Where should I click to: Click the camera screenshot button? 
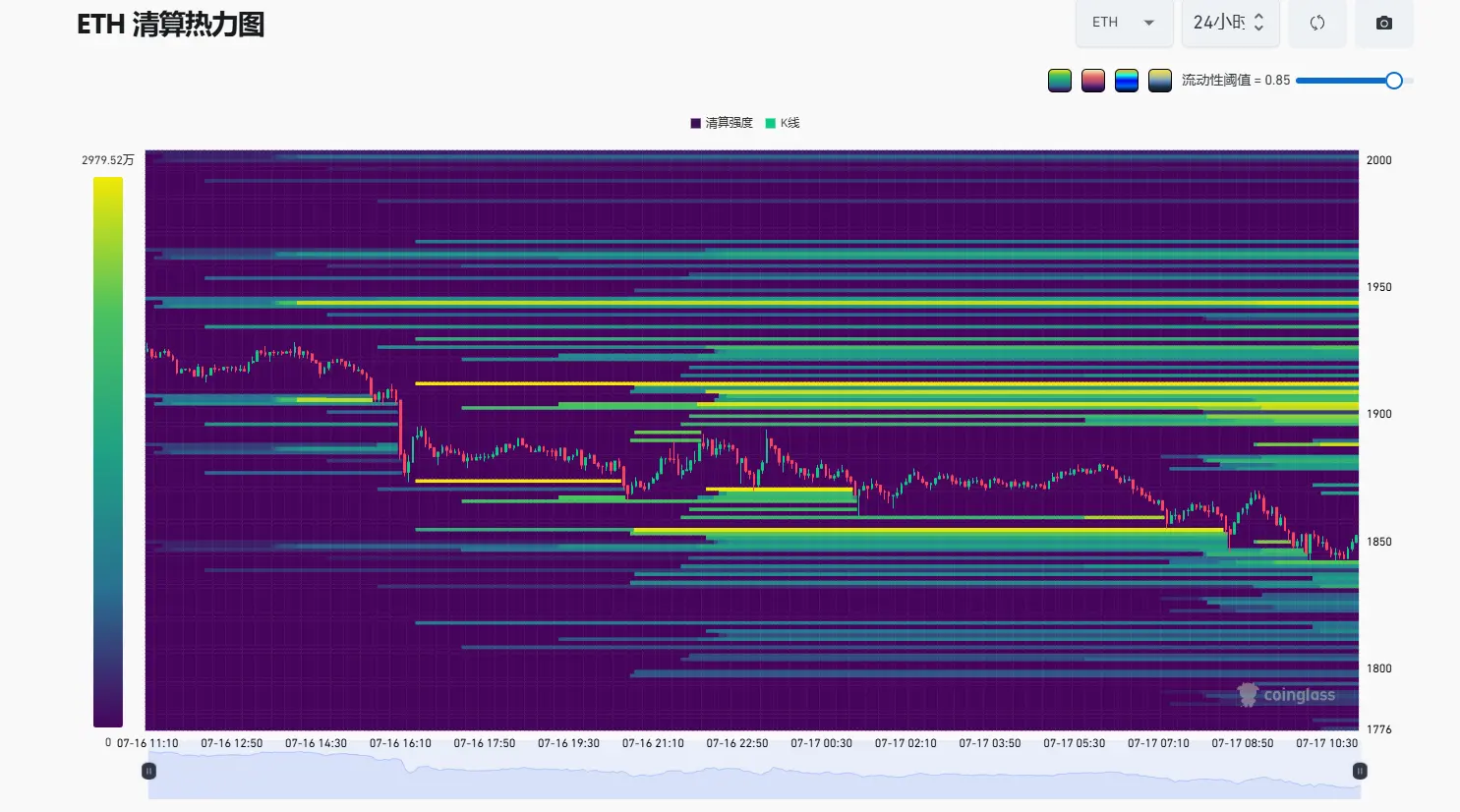click(x=1384, y=23)
